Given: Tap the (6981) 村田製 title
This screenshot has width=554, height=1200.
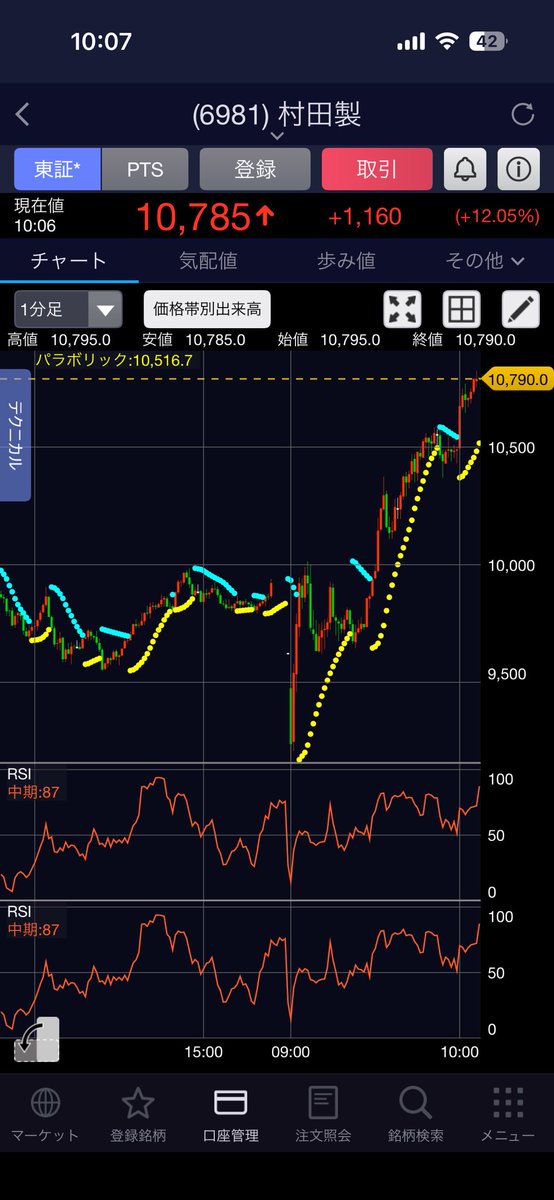Looking at the screenshot, I should pos(277,114).
